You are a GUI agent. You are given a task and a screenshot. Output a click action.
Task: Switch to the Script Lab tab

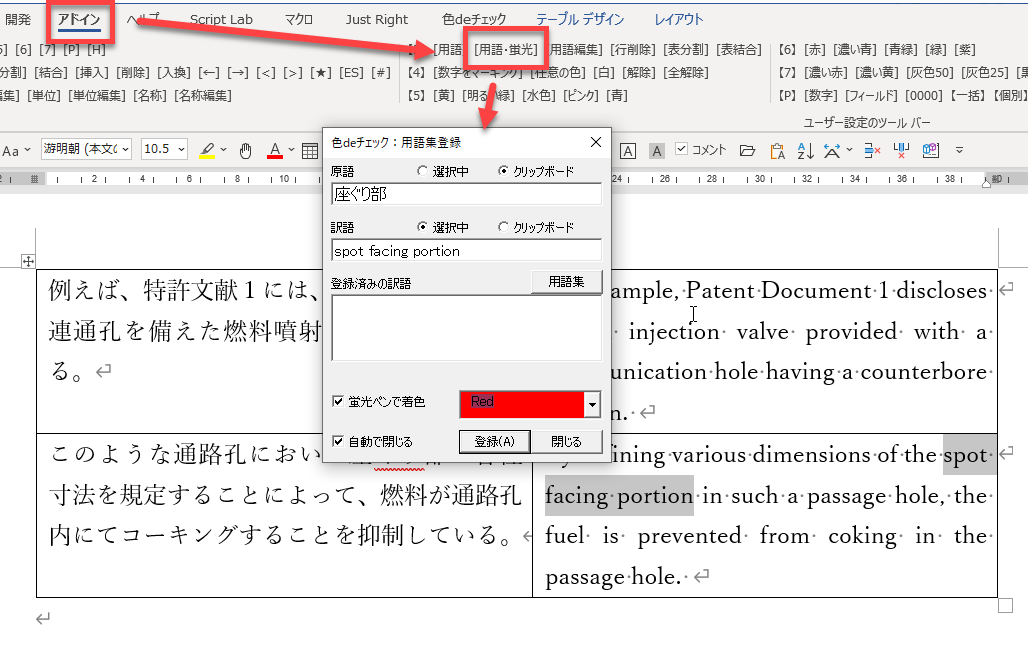click(221, 19)
